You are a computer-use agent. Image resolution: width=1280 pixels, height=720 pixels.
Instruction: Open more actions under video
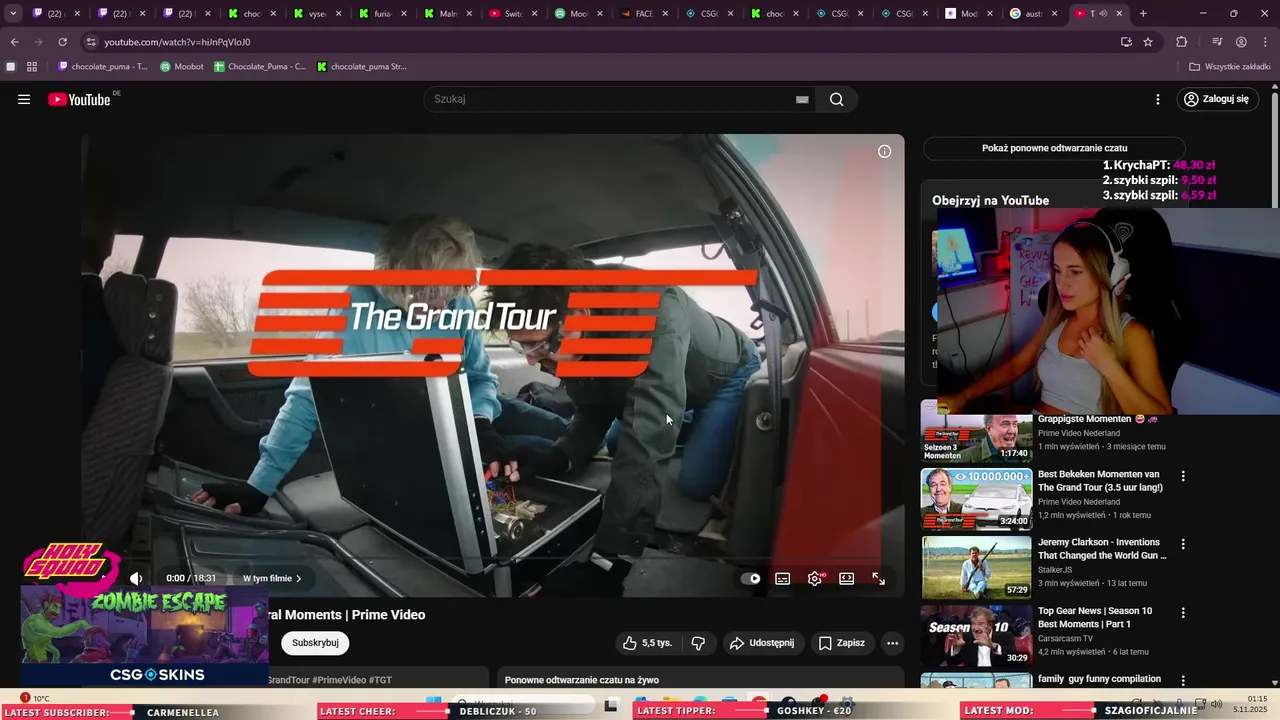click(x=892, y=643)
